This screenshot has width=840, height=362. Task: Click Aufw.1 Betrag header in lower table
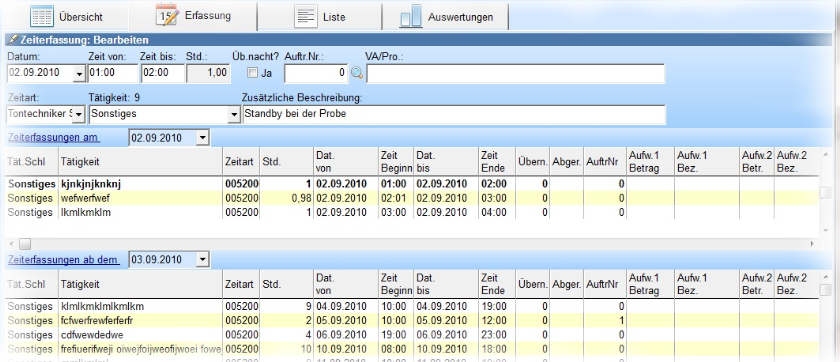pyautogui.click(x=651, y=284)
